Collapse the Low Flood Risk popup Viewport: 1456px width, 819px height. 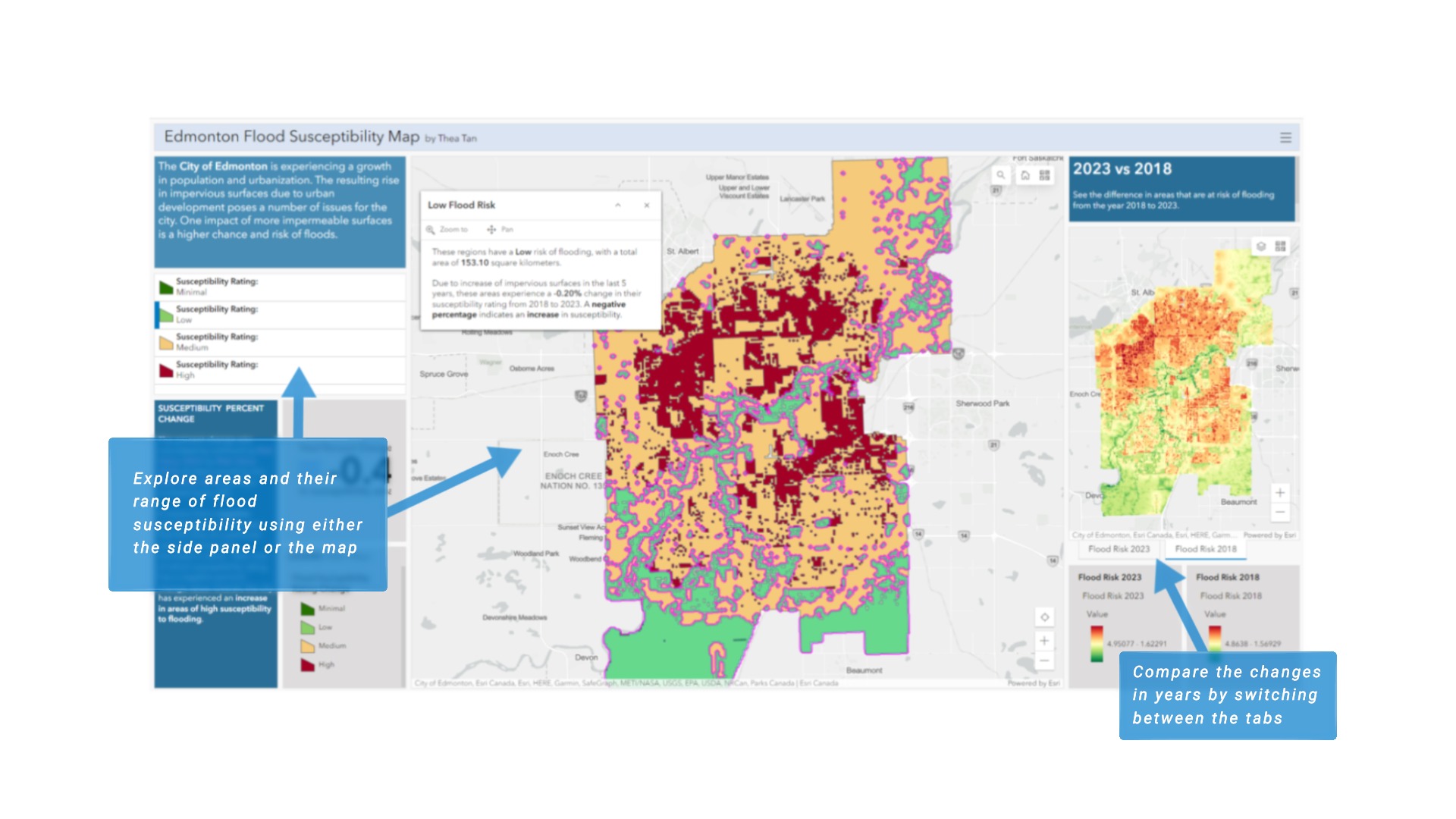tap(618, 206)
